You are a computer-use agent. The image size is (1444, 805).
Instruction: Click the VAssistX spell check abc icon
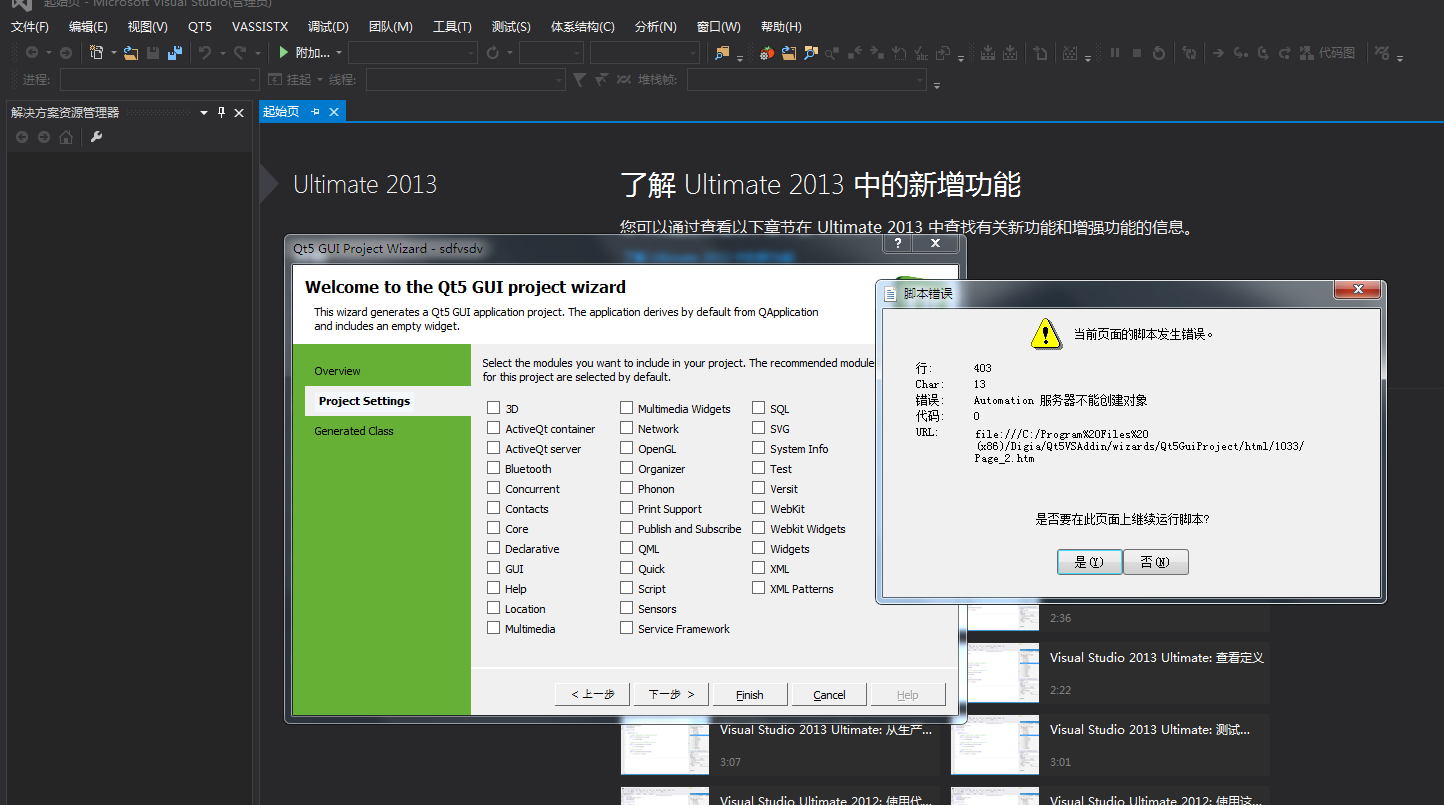coord(921,52)
